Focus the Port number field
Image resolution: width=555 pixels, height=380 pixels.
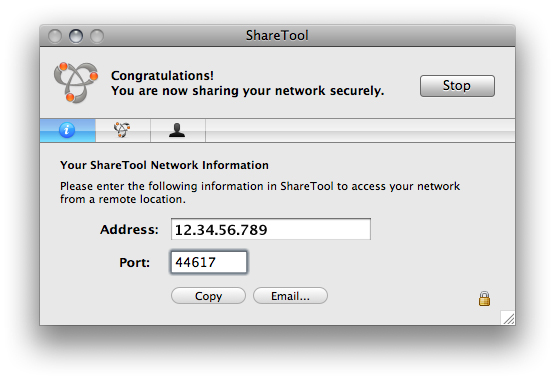(209, 262)
